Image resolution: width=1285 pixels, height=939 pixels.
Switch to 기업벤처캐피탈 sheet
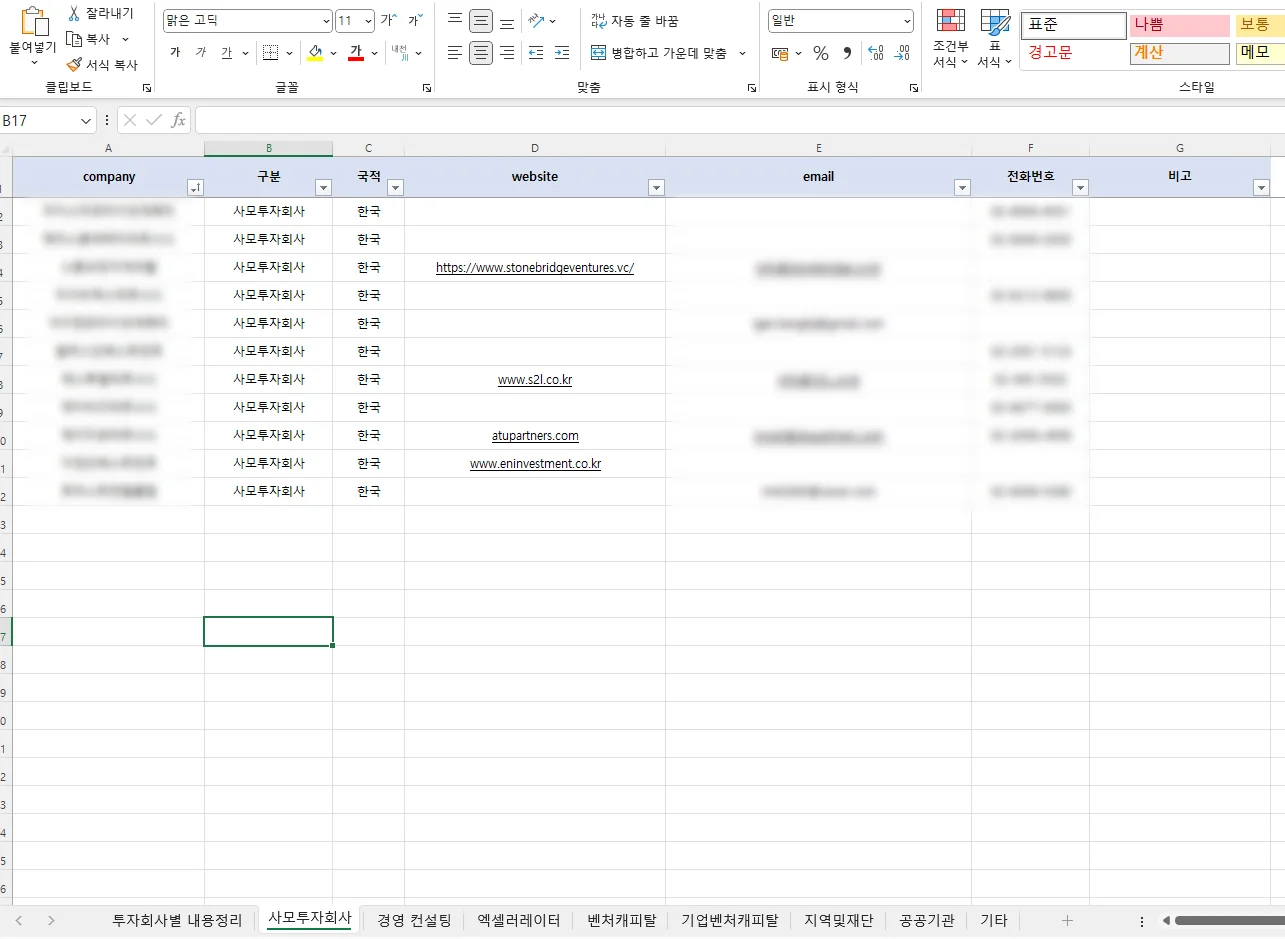tap(729, 920)
